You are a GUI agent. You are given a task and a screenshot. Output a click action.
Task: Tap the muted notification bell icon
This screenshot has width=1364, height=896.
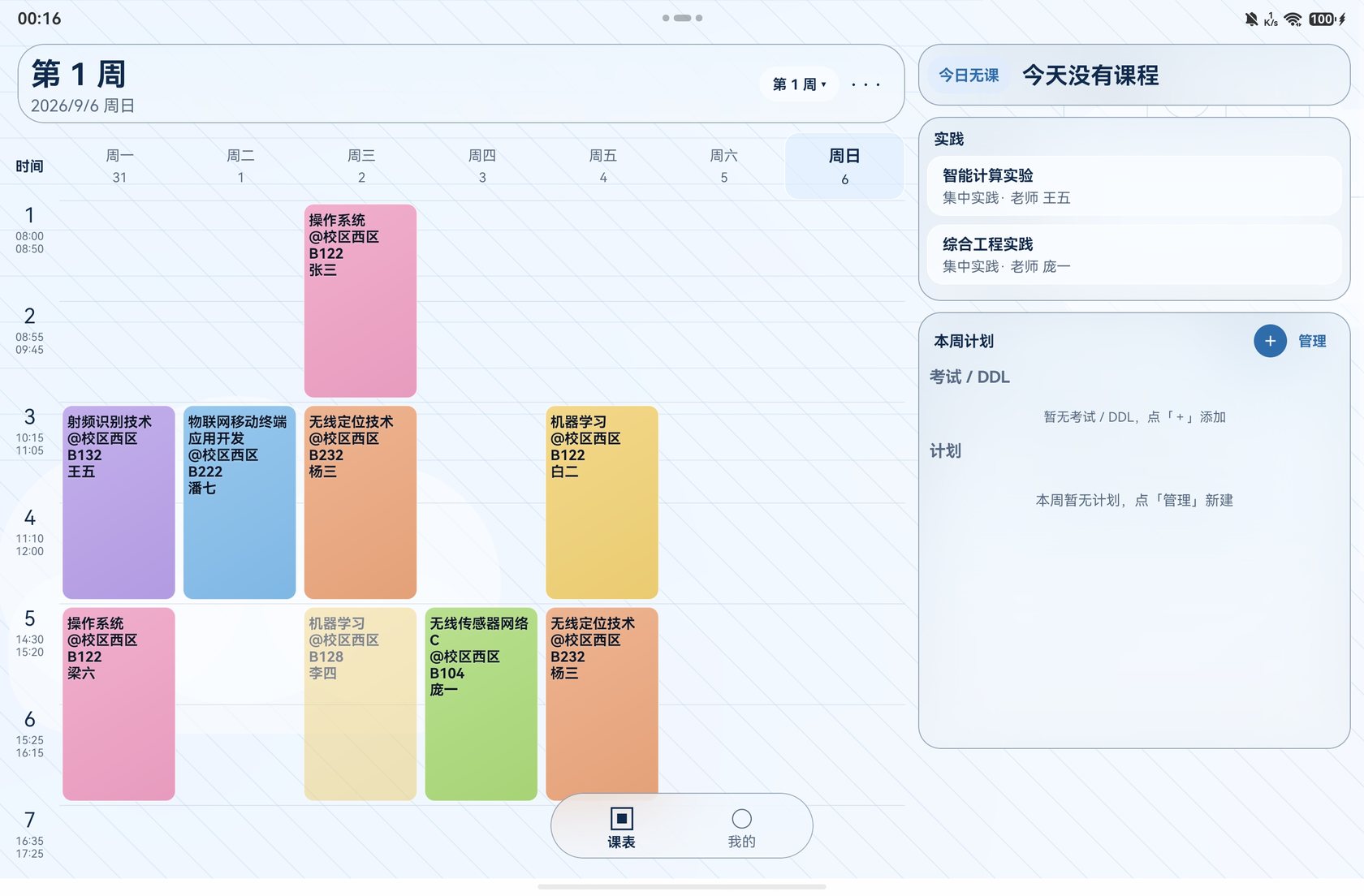[1251, 19]
